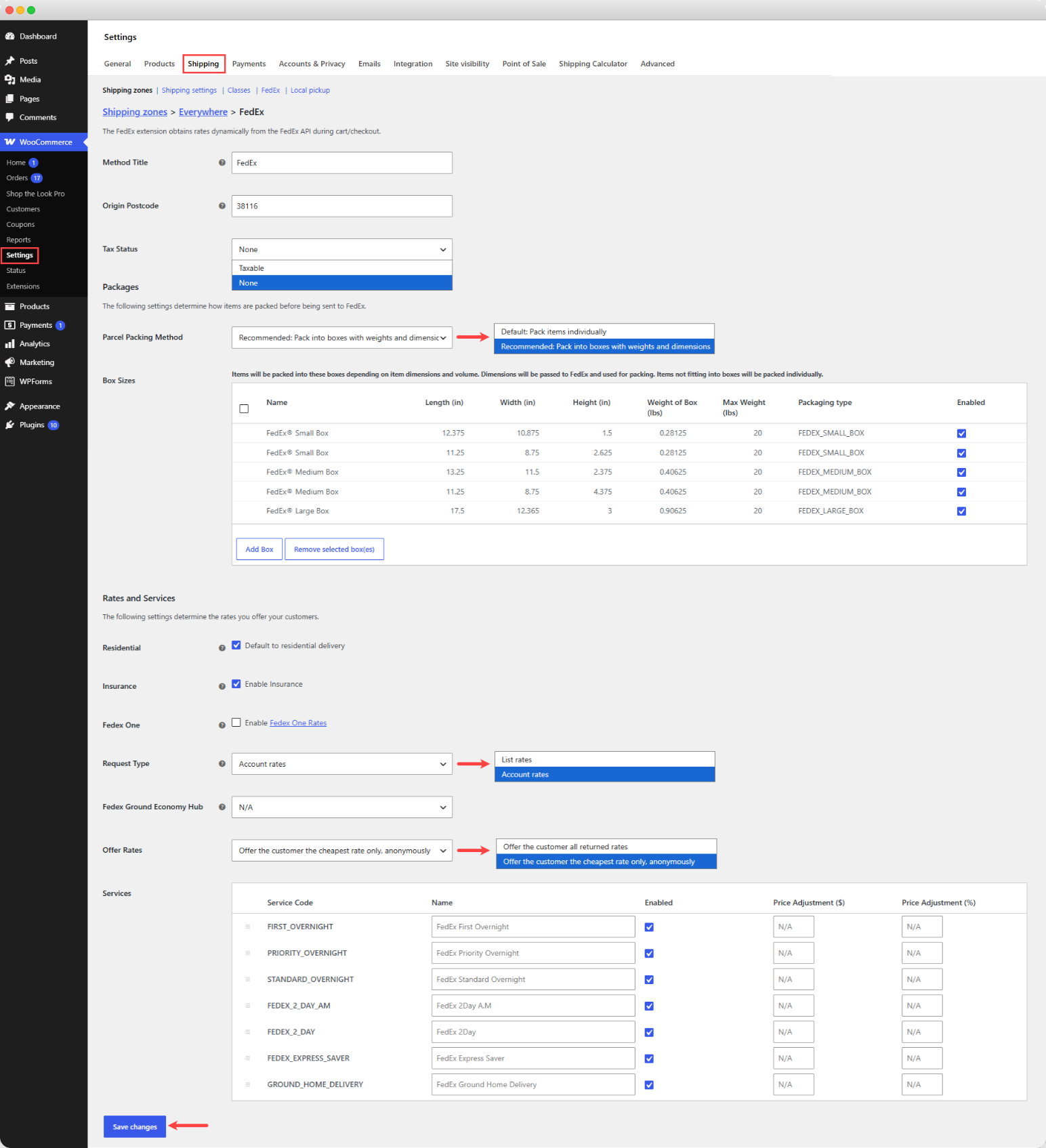Click the WPForms icon in sidebar
1046x1148 pixels.
(10, 382)
